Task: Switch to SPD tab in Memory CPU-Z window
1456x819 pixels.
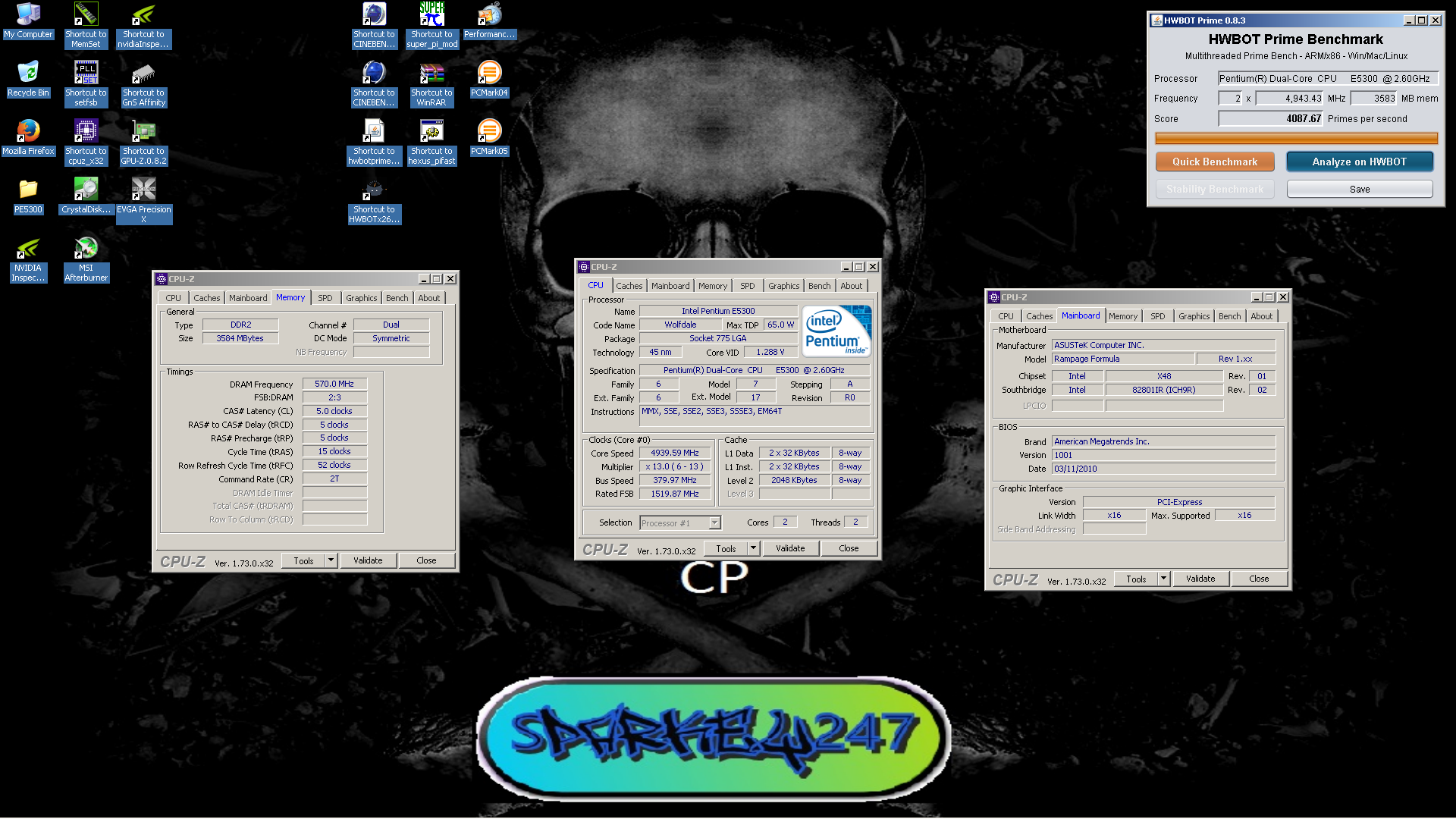Action: pyautogui.click(x=325, y=298)
